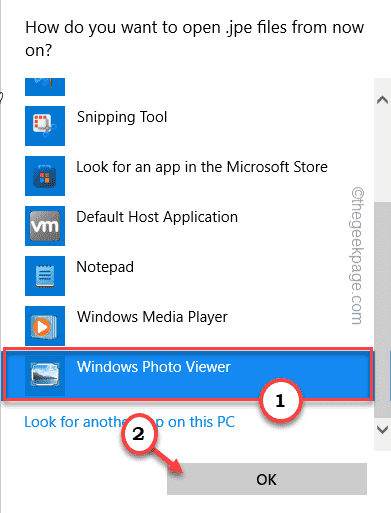Click the scrollbar thumb in the app list

click(382, 309)
